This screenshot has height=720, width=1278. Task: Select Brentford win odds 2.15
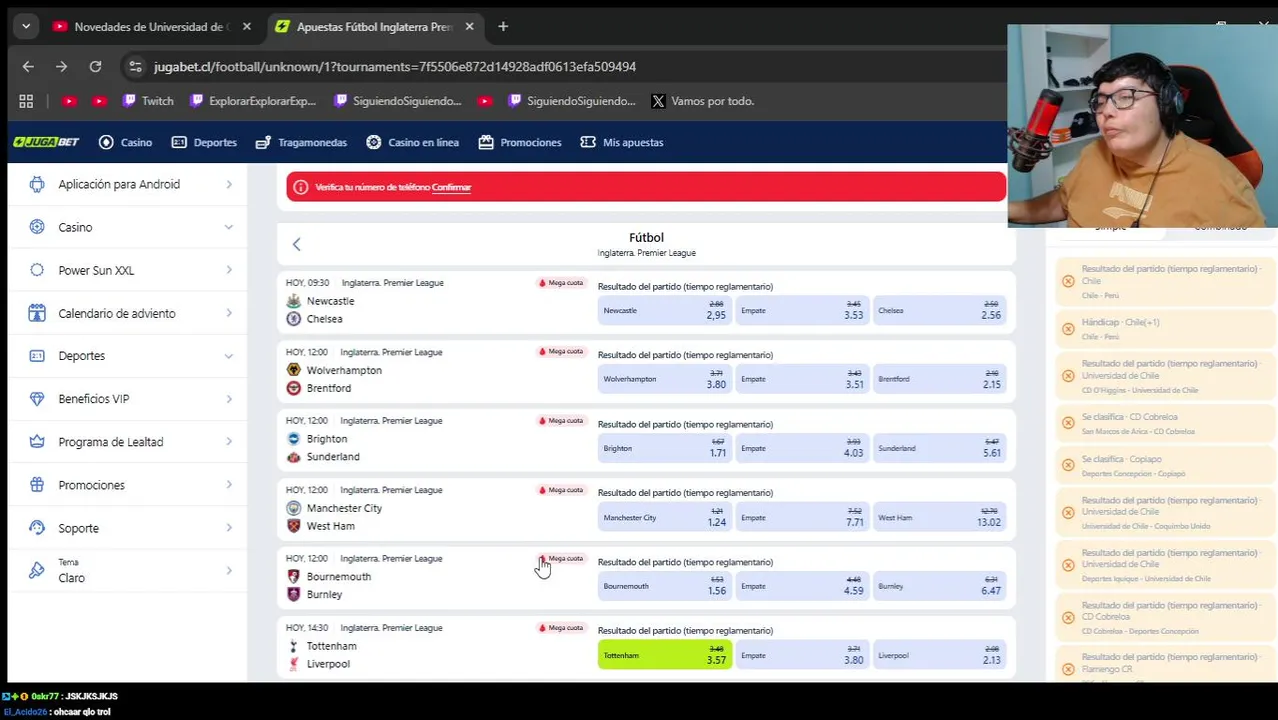tap(939, 379)
